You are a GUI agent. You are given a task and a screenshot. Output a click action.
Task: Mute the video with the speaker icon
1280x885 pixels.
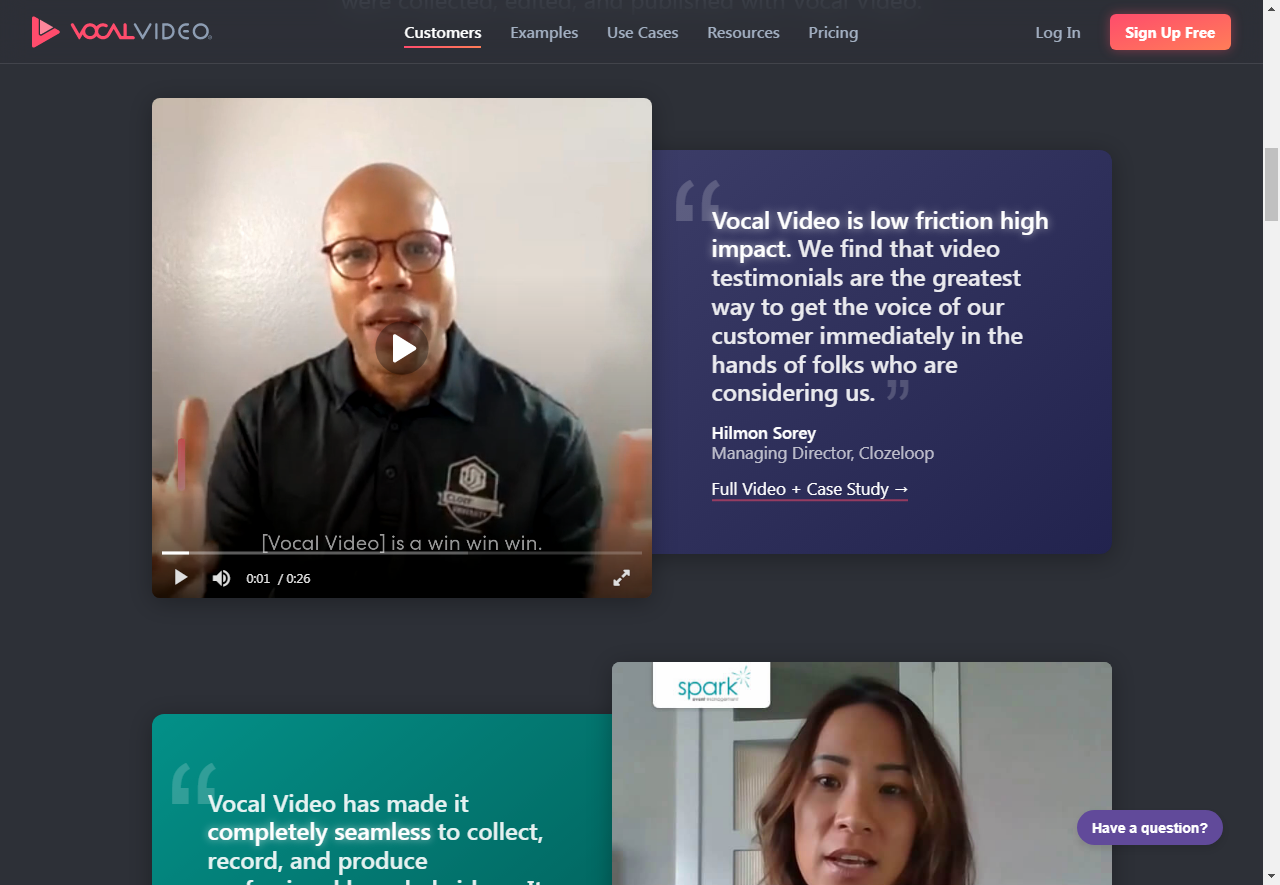point(221,578)
